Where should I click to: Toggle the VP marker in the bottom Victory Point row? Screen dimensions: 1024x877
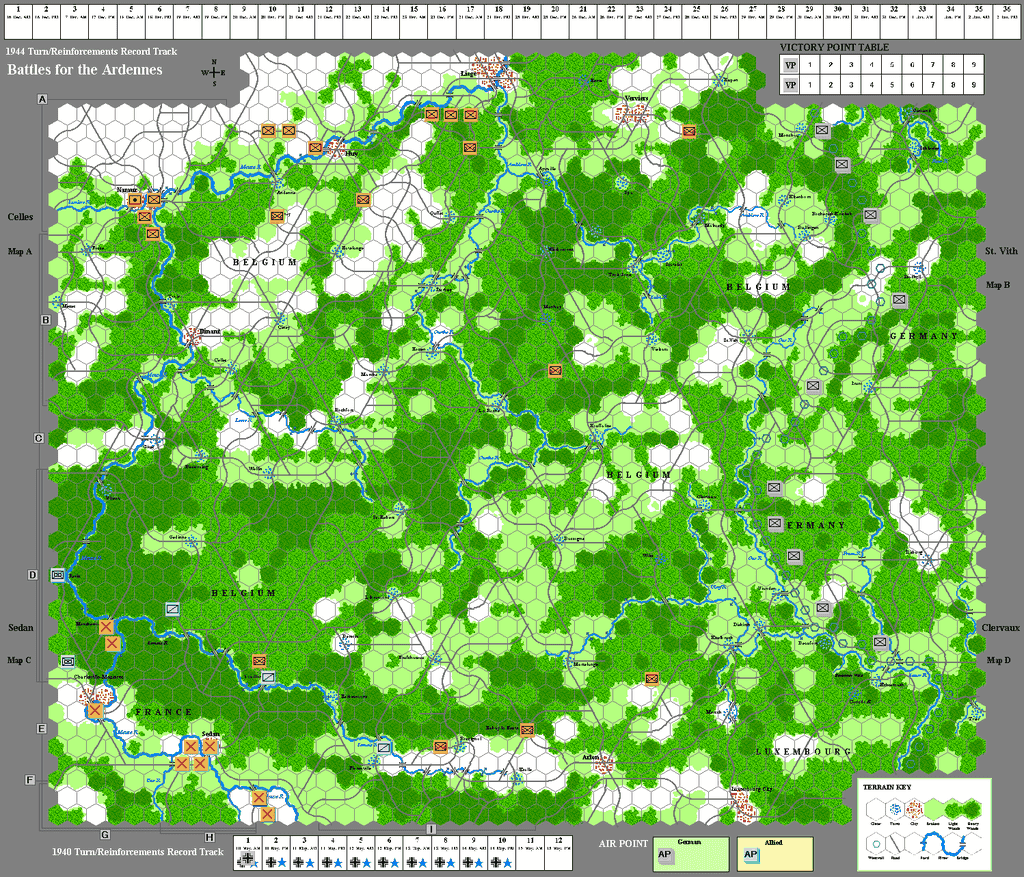pos(789,85)
